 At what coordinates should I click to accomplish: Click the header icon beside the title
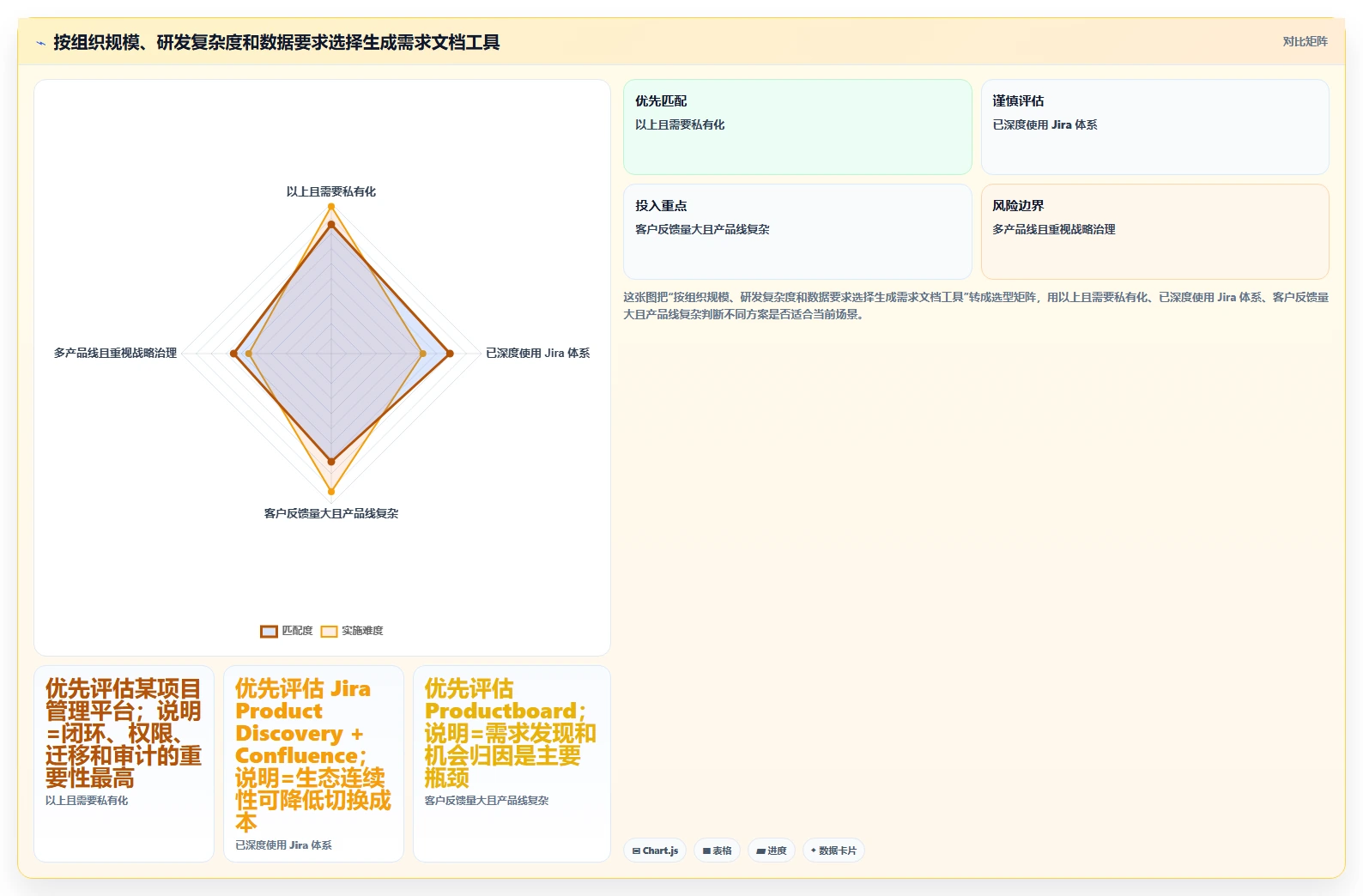40,43
